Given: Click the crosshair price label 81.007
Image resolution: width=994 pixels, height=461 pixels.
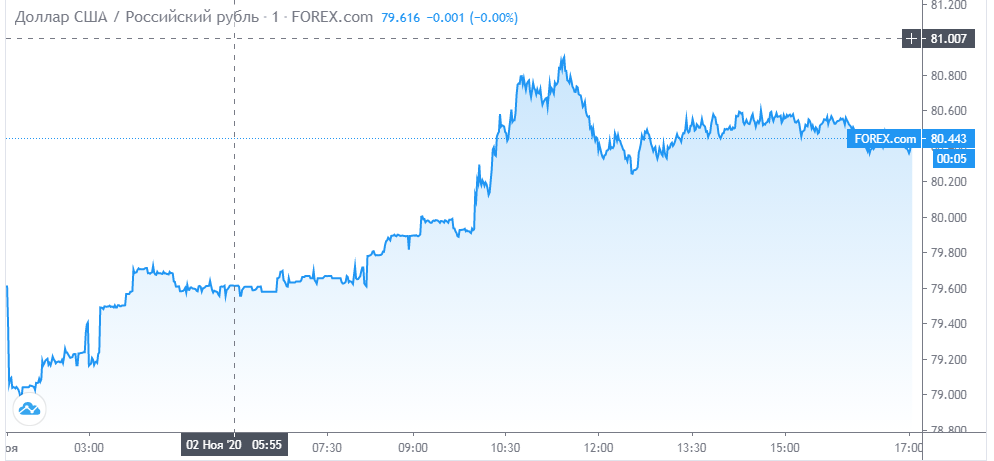Looking at the screenshot, I should coord(948,39).
